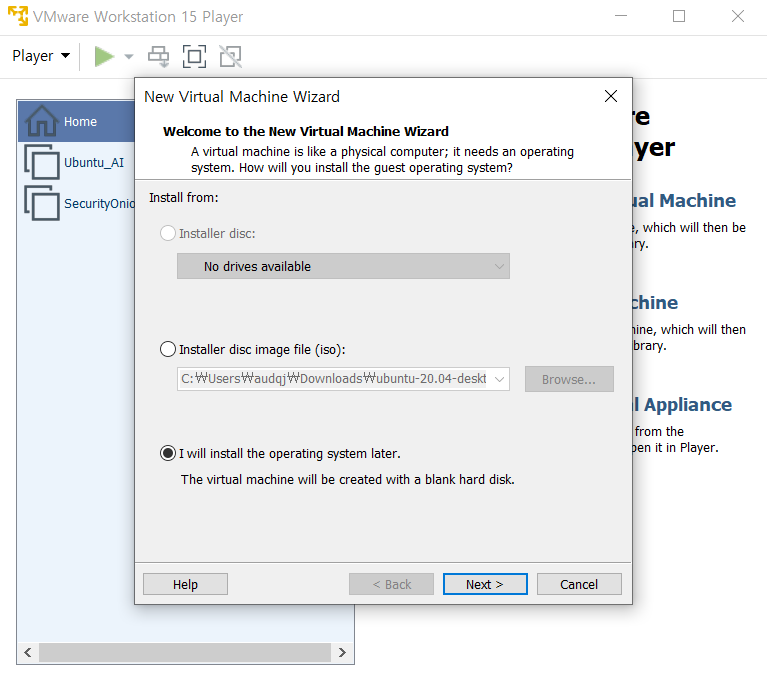Click the Unity mode toolbar icon
Viewport: 767px width, 683px height.
[x=230, y=56]
